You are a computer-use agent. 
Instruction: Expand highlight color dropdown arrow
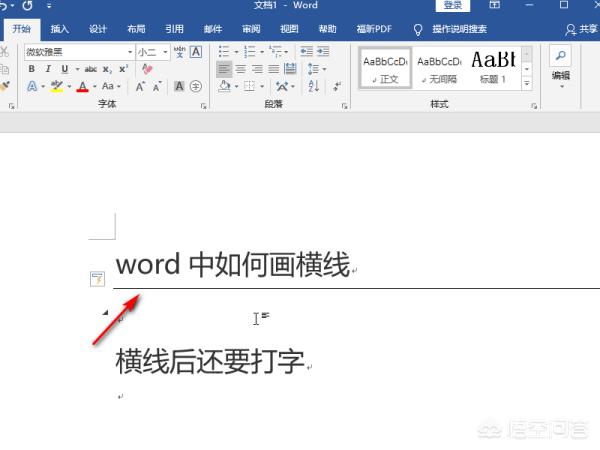tap(69, 87)
